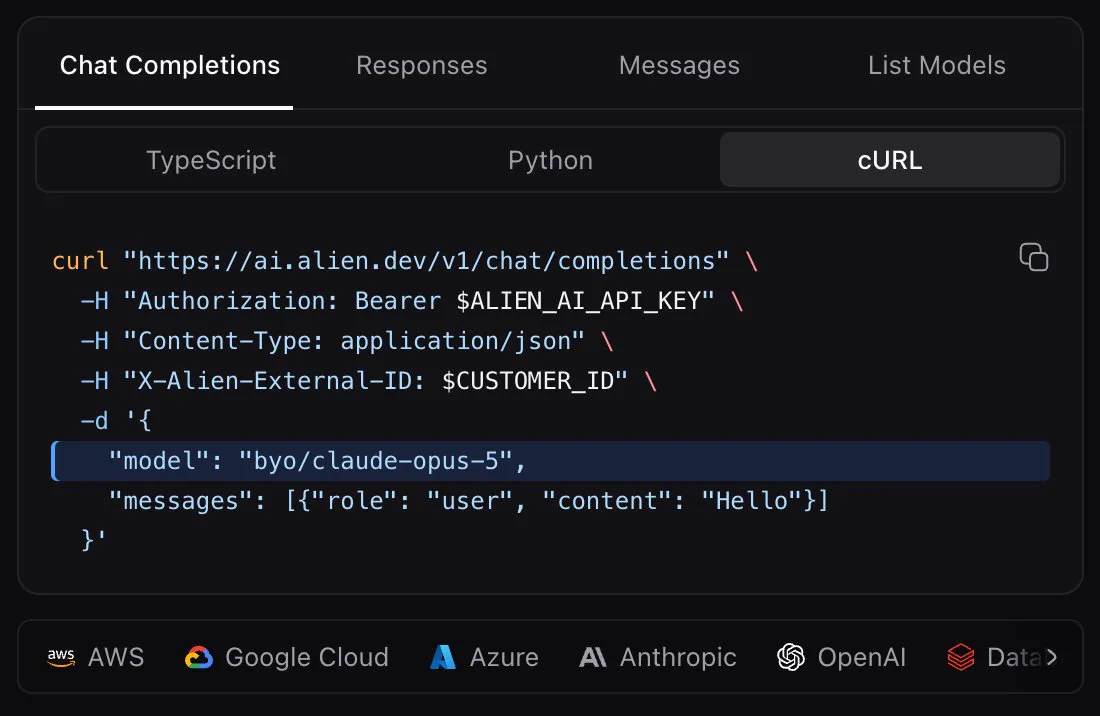Click the chat completions URL string
Image resolution: width=1100 pixels, height=716 pixels.
point(426,261)
